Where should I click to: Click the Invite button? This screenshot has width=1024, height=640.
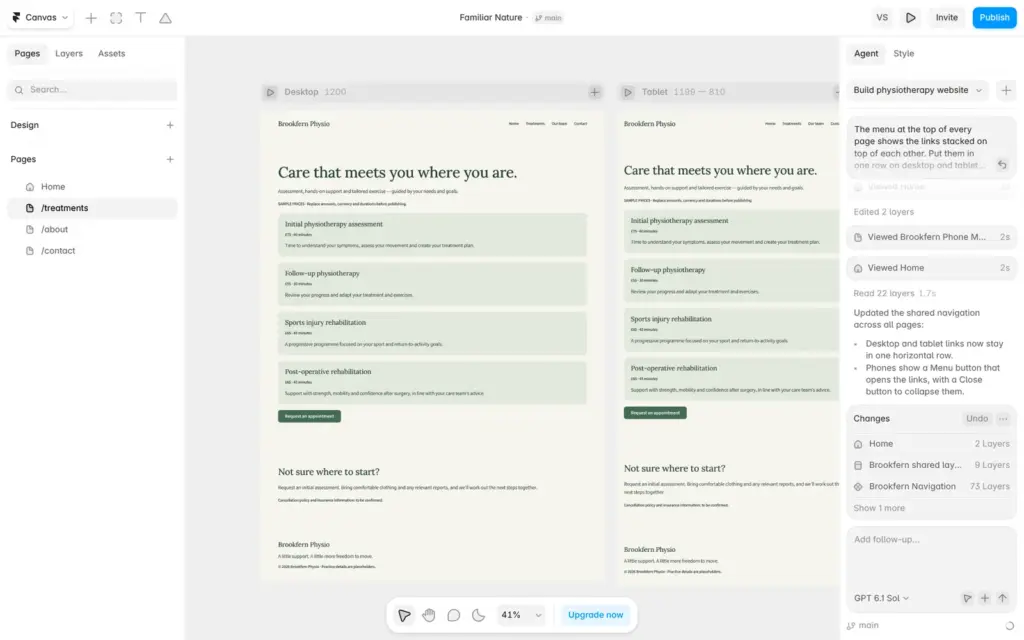click(946, 18)
